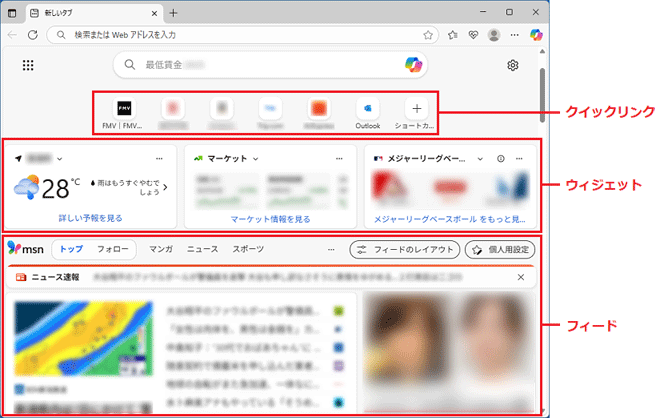
Task: Reload the page with refresh icon
Action: pyautogui.click(x=33, y=35)
